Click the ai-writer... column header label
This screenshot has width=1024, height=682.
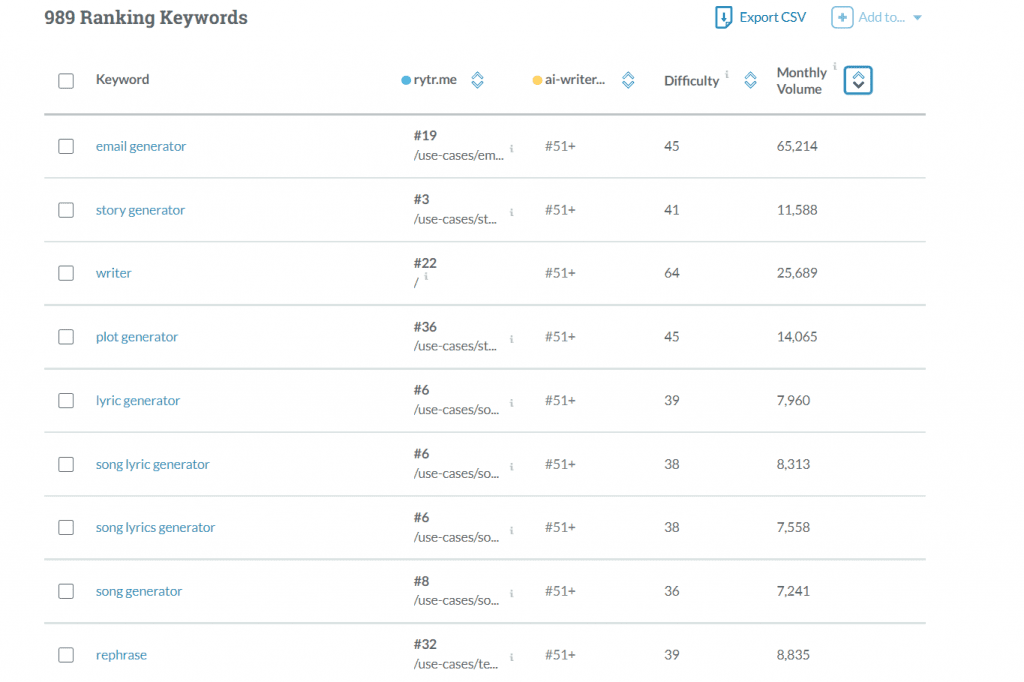click(575, 80)
